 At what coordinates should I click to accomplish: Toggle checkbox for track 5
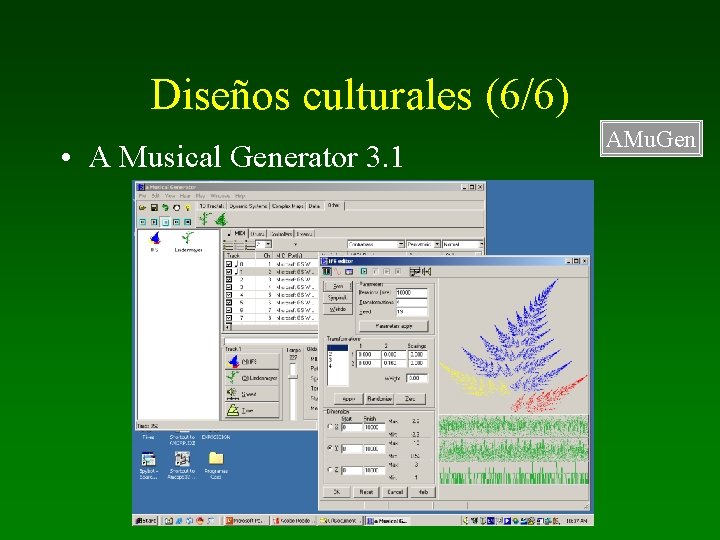tap(229, 303)
